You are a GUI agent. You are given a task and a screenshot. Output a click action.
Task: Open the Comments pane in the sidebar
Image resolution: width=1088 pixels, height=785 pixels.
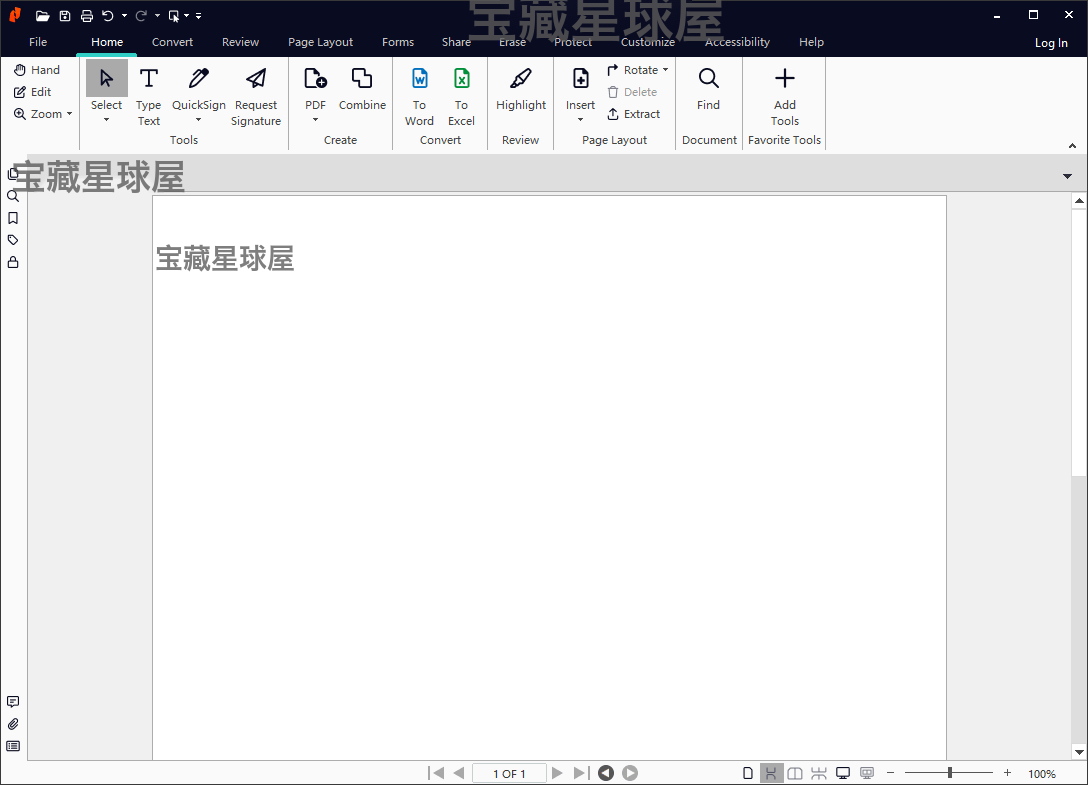[13, 702]
